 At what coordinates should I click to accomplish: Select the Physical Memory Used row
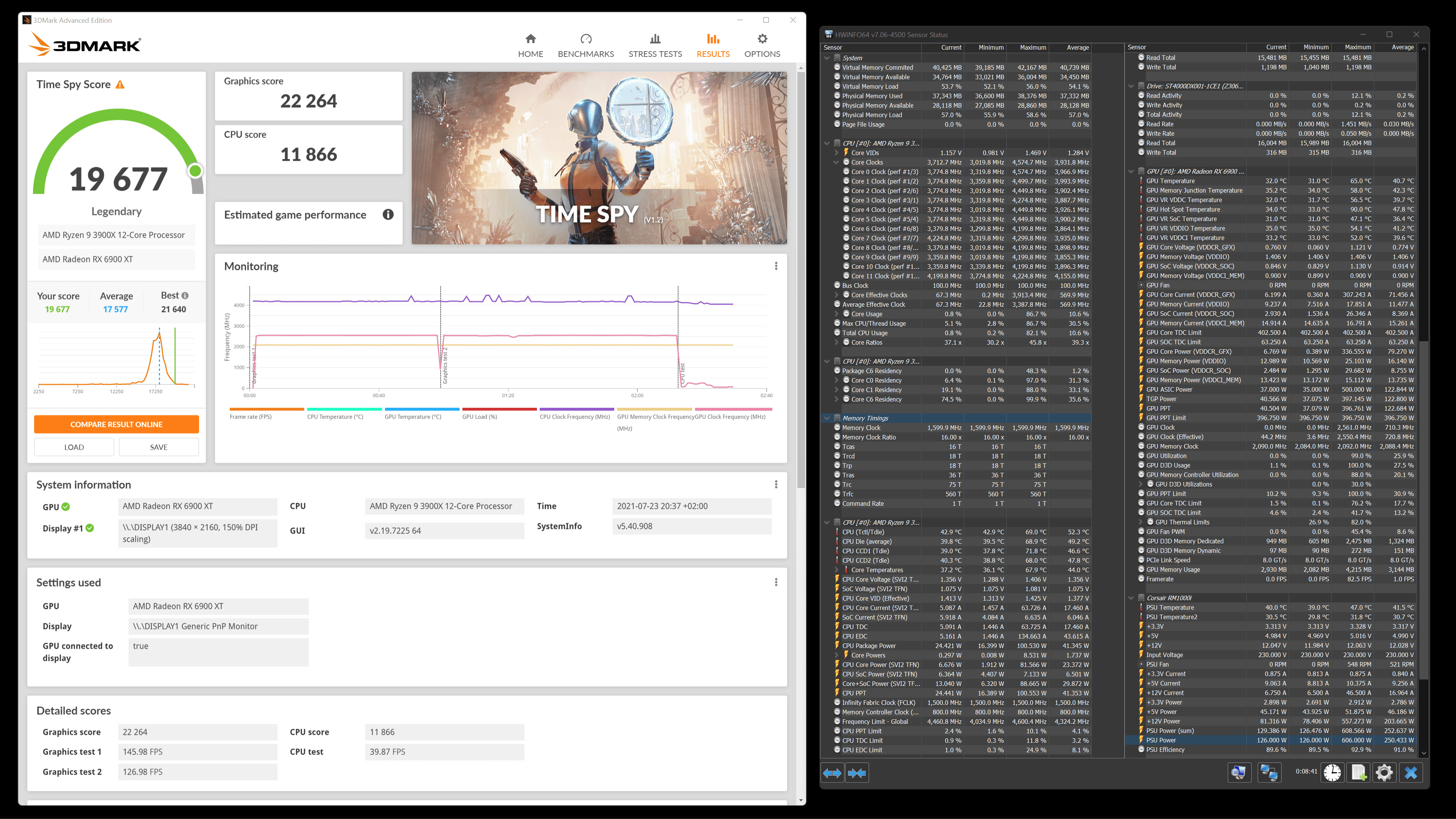pyautogui.click(x=956, y=96)
